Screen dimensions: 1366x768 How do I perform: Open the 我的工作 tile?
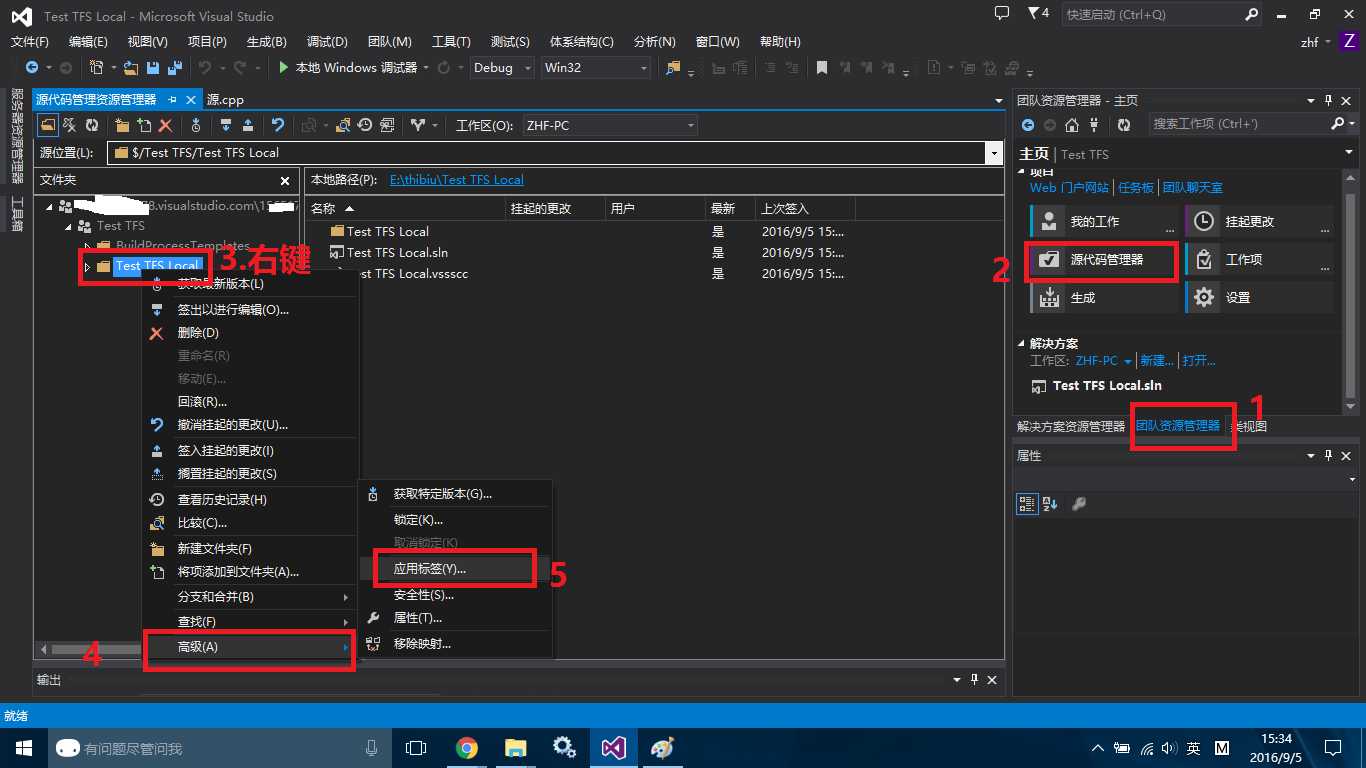(1104, 222)
